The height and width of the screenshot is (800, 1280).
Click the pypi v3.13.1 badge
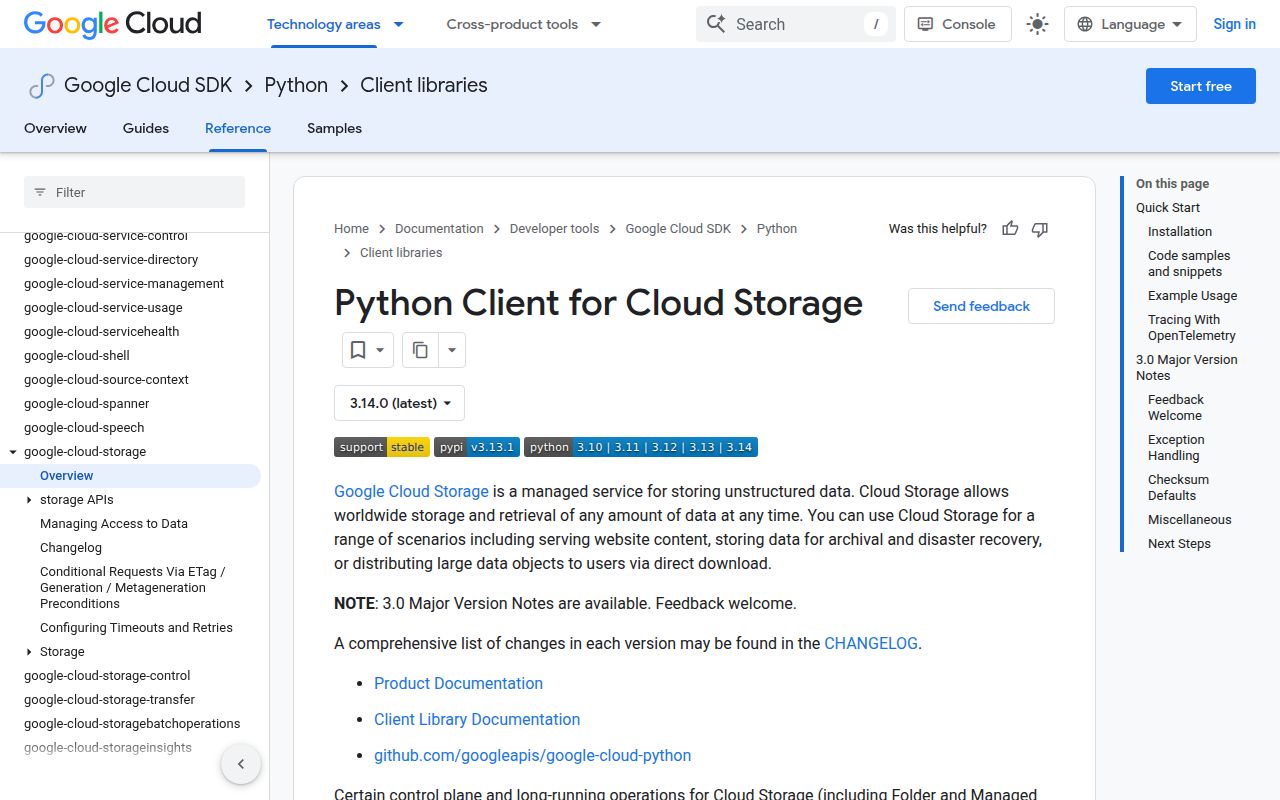coord(477,447)
